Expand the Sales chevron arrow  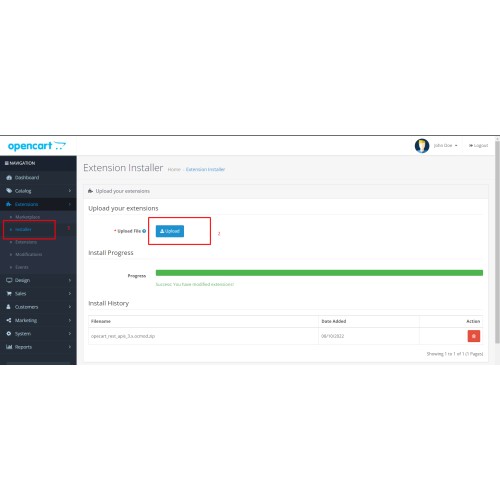tap(70, 293)
